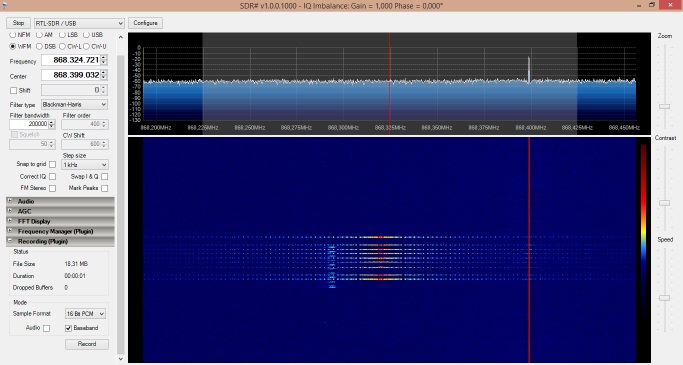Viewport: 683px width, 365px height.
Task: Adjust the Contrast slider handle
Action: click(664, 203)
